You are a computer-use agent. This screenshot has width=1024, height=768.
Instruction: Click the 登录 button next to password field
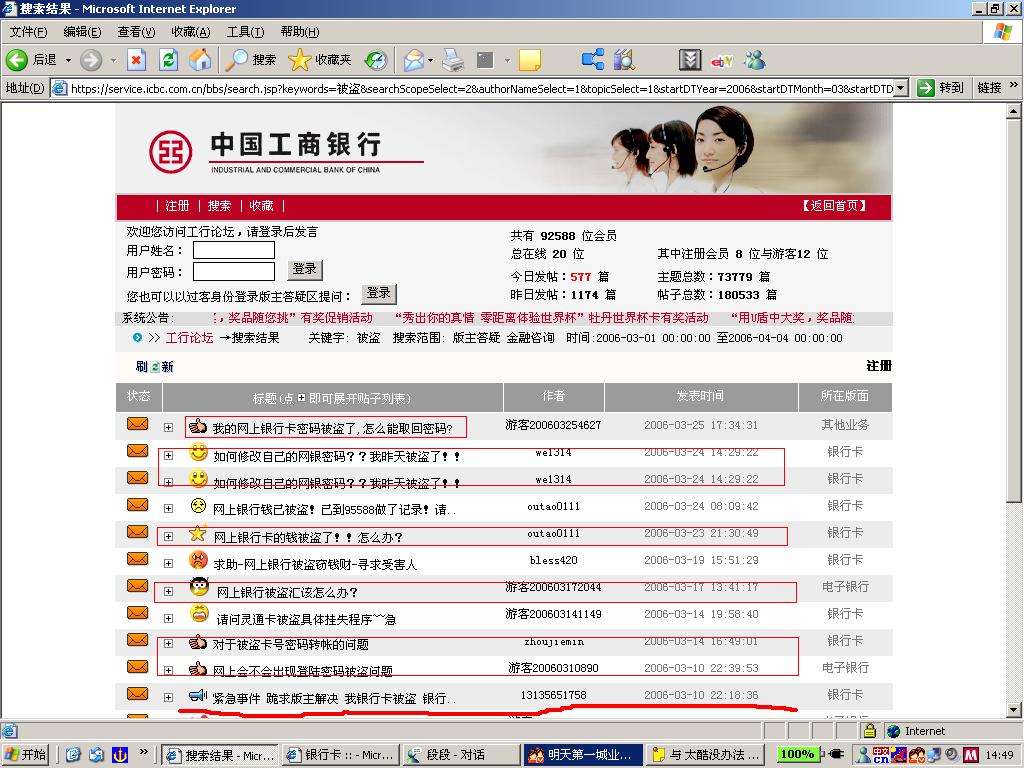click(304, 270)
